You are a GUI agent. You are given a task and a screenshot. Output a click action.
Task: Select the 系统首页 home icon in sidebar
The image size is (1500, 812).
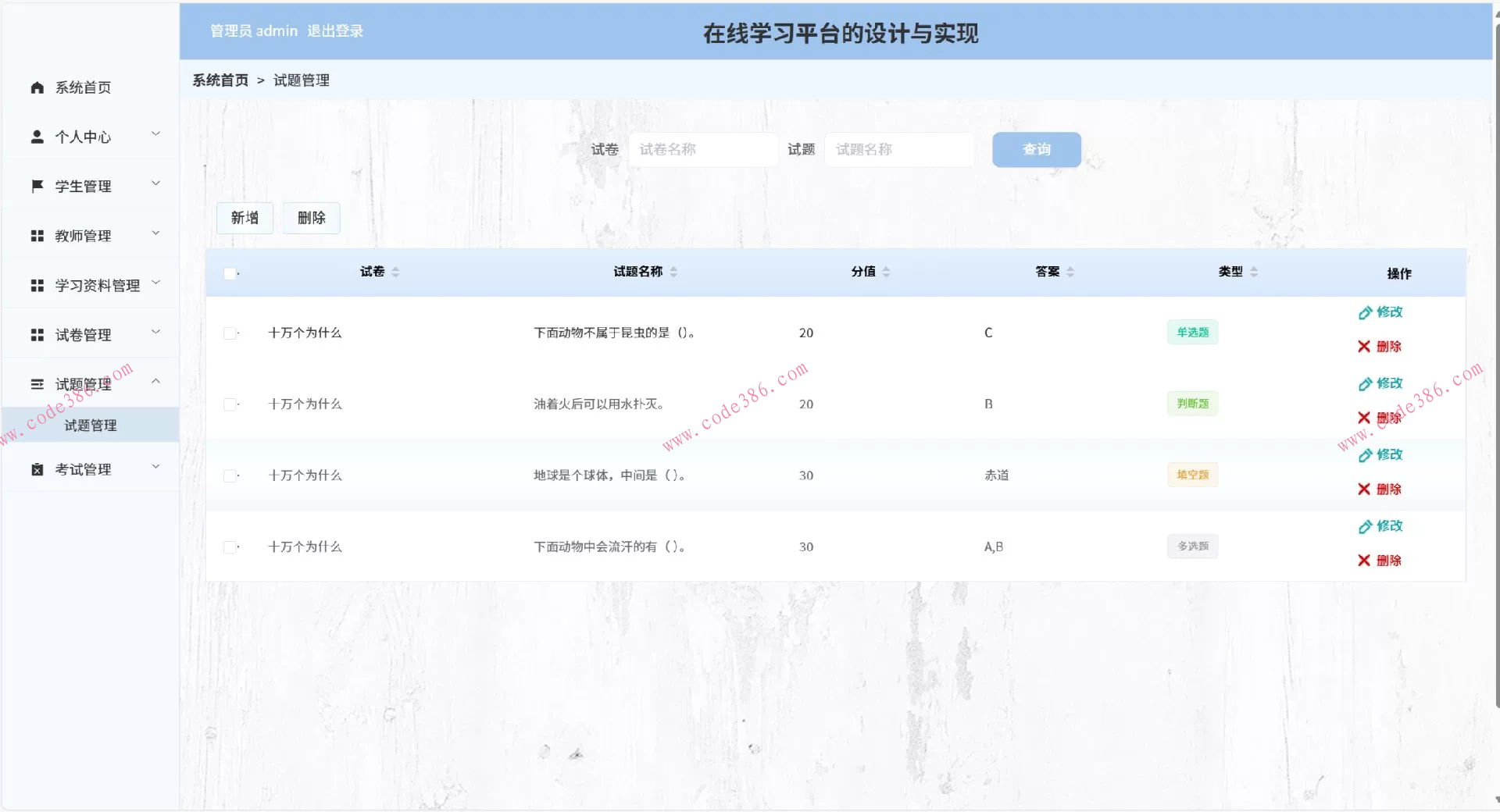coord(37,87)
